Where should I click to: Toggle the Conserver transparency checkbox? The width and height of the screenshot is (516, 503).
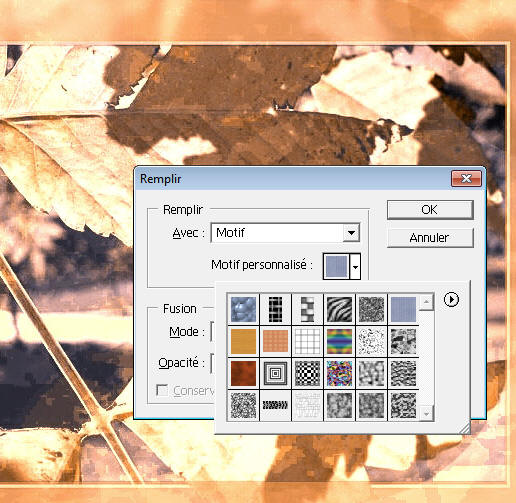[x=162, y=390]
